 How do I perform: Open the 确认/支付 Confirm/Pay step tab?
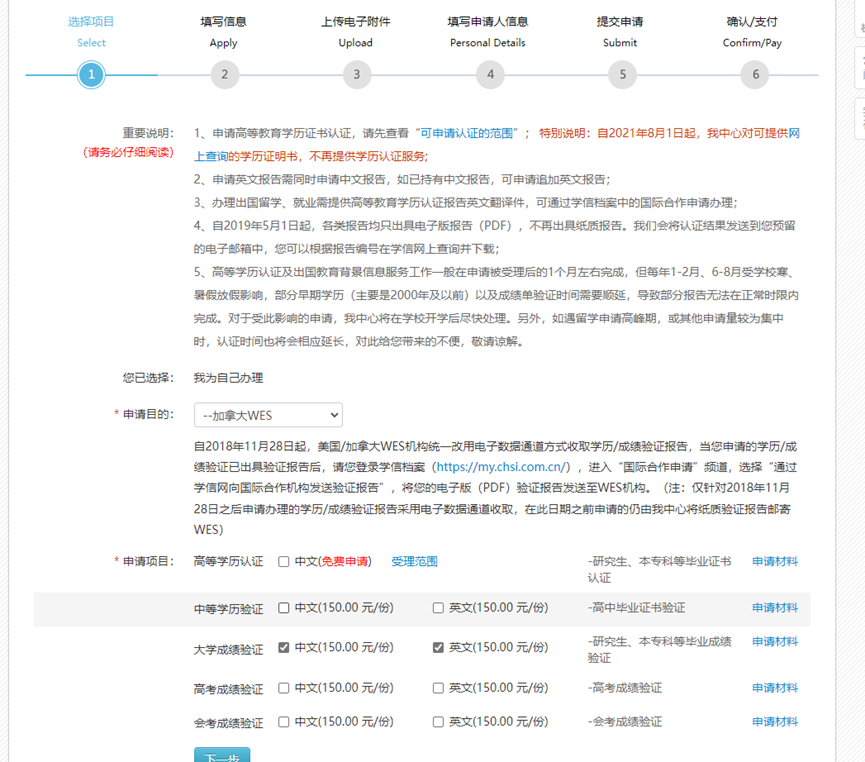point(752,31)
